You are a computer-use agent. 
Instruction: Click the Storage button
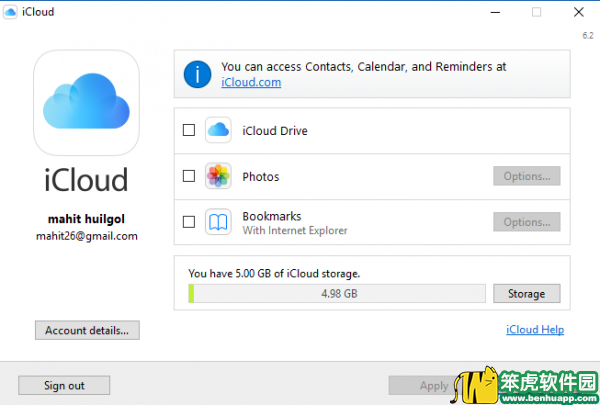coord(527,294)
